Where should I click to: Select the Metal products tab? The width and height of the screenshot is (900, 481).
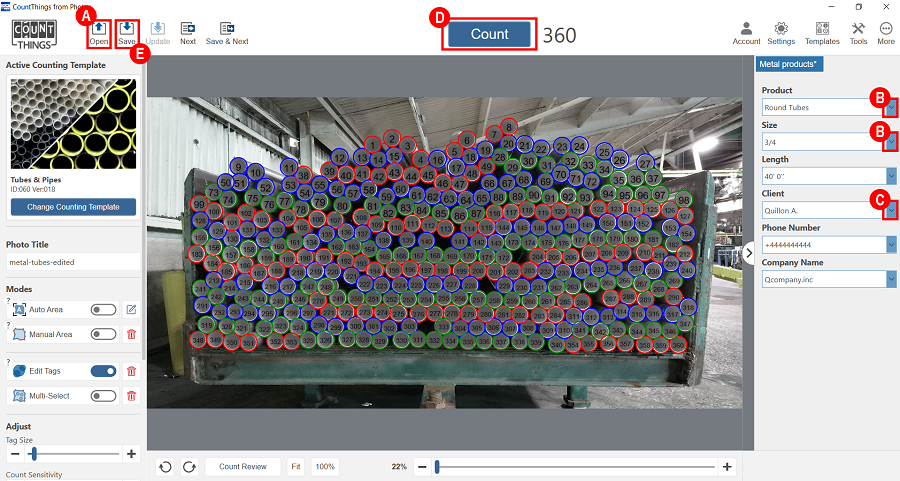pyautogui.click(x=791, y=65)
